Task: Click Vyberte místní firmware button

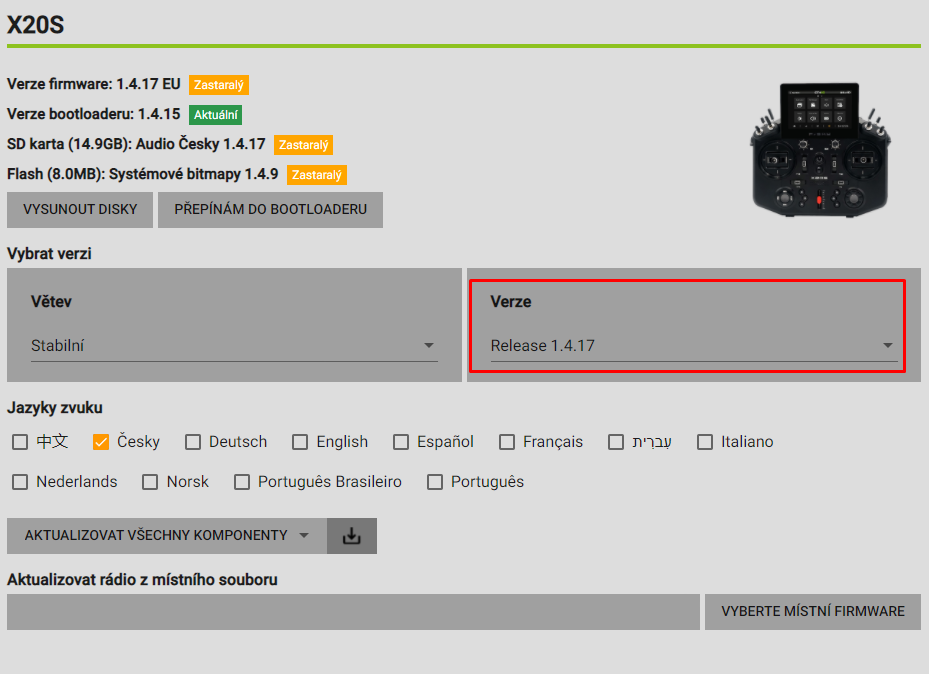Action: (812, 612)
